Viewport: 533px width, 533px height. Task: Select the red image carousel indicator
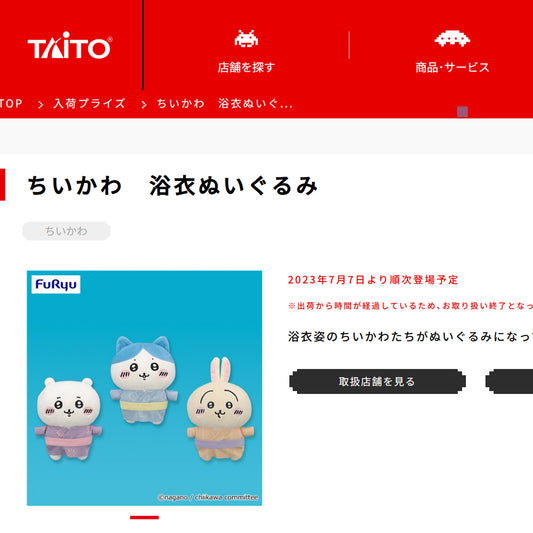tap(144, 517)
